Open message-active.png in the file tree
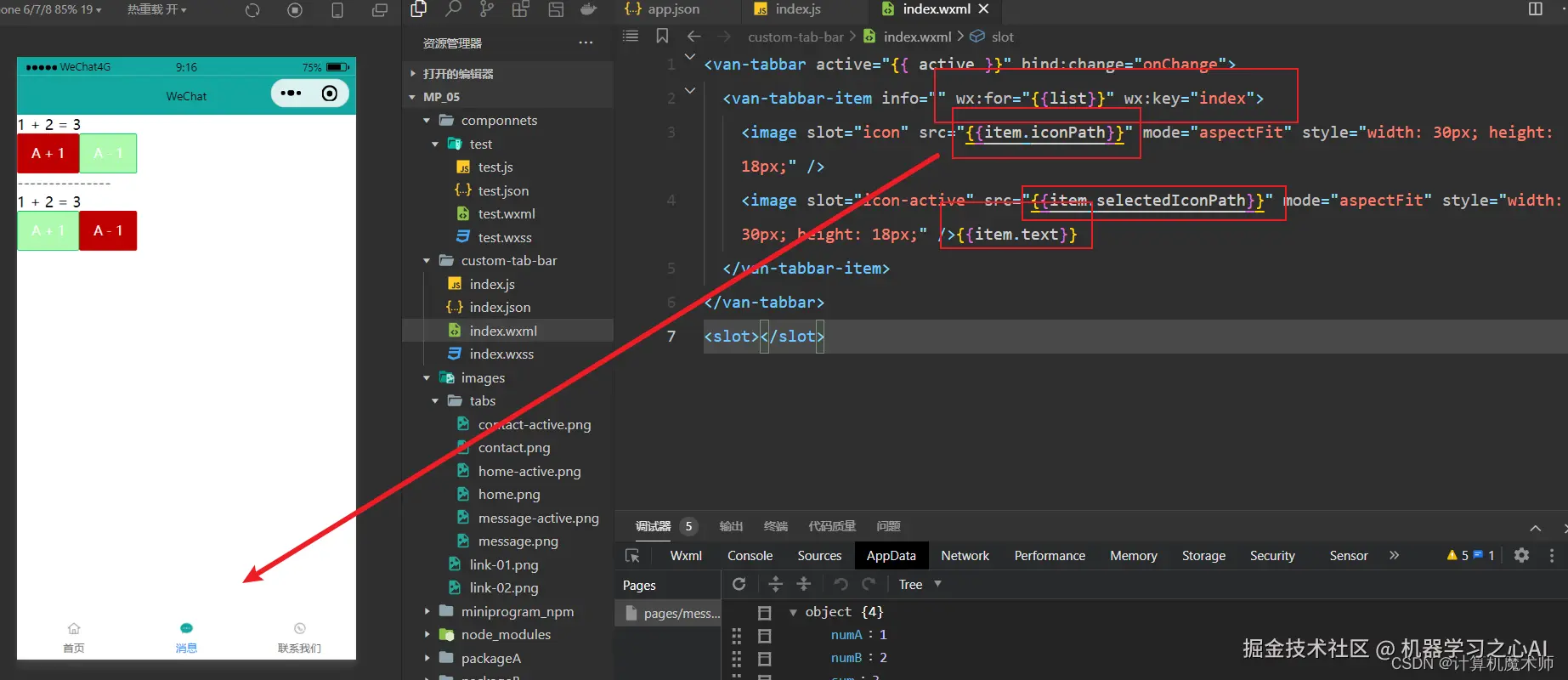 coord(538,518)
